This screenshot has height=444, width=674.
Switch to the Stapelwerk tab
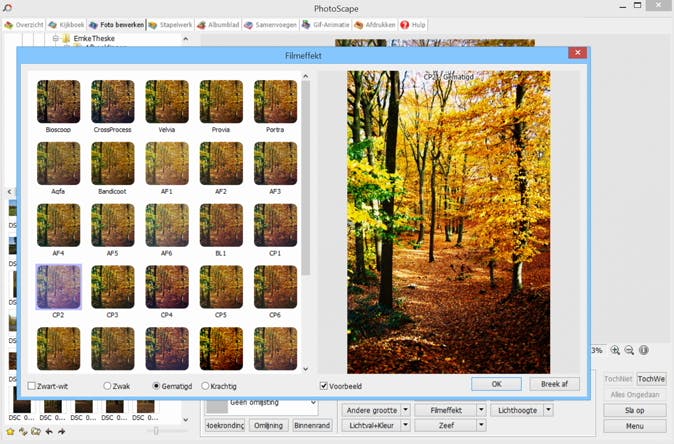[171, 24]
